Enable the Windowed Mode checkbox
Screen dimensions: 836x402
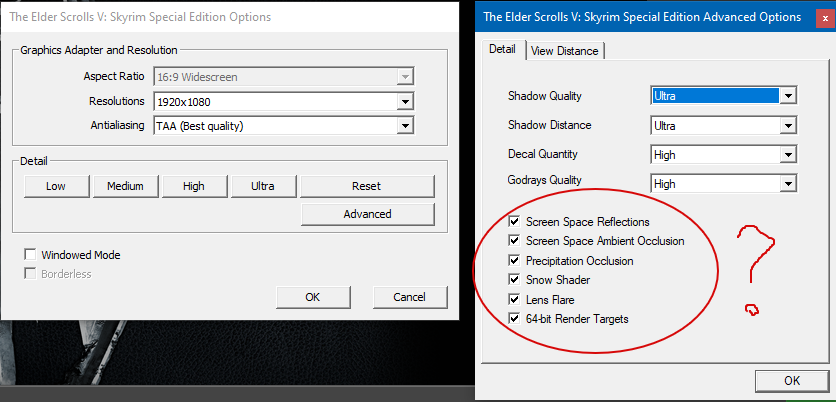pos(31,255)
